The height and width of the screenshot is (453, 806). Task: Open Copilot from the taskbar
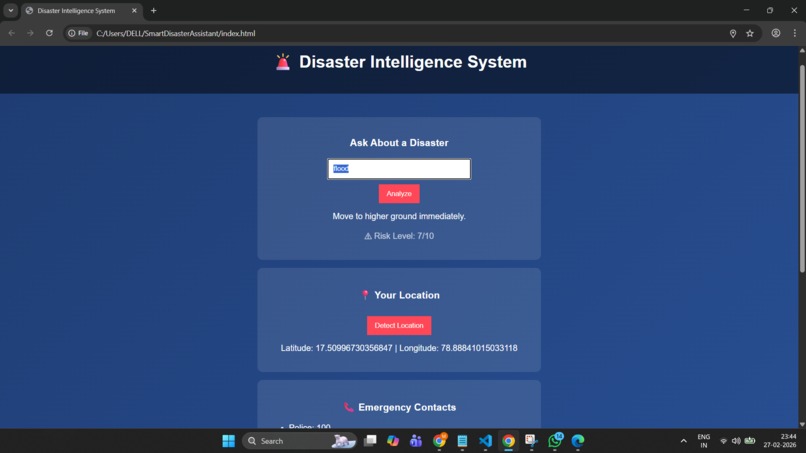(x=393, y=441)
